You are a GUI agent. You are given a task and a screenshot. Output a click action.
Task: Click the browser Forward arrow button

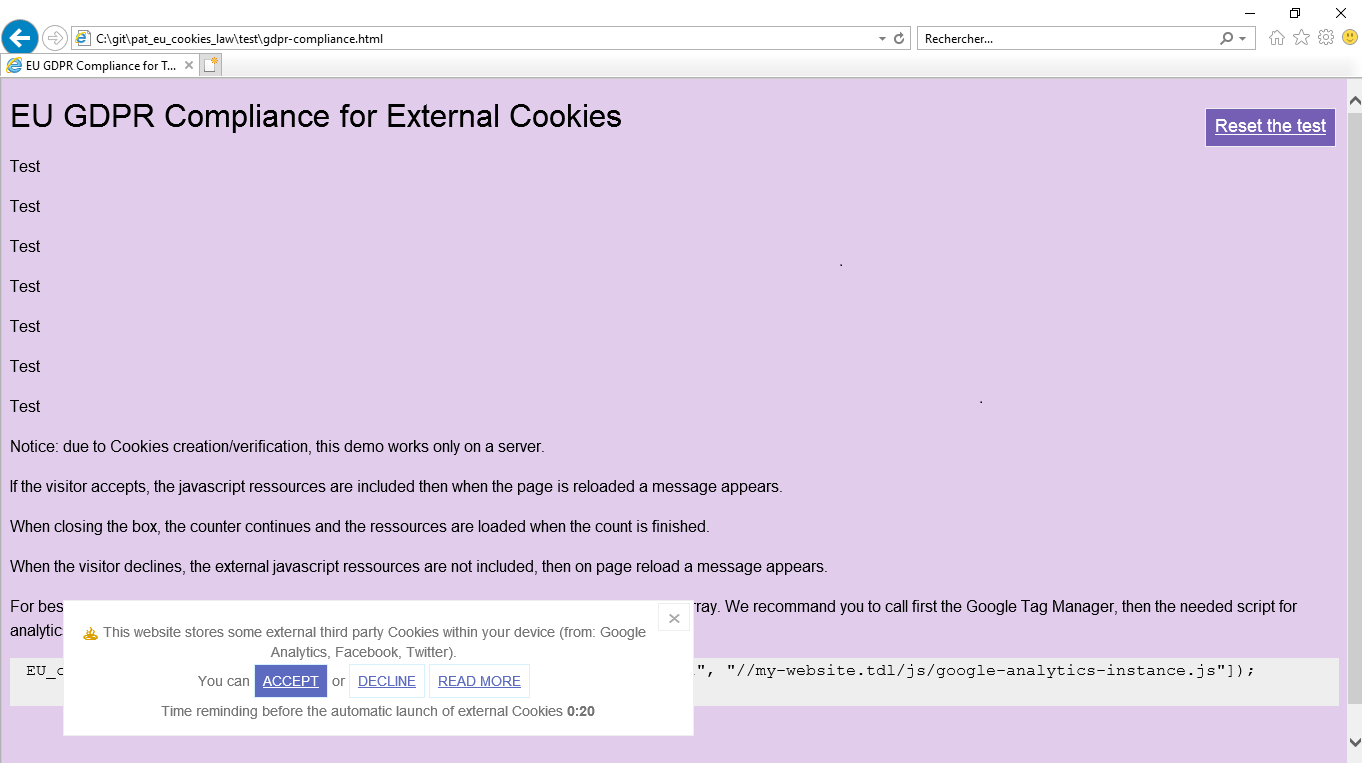(x=55, y=38)
